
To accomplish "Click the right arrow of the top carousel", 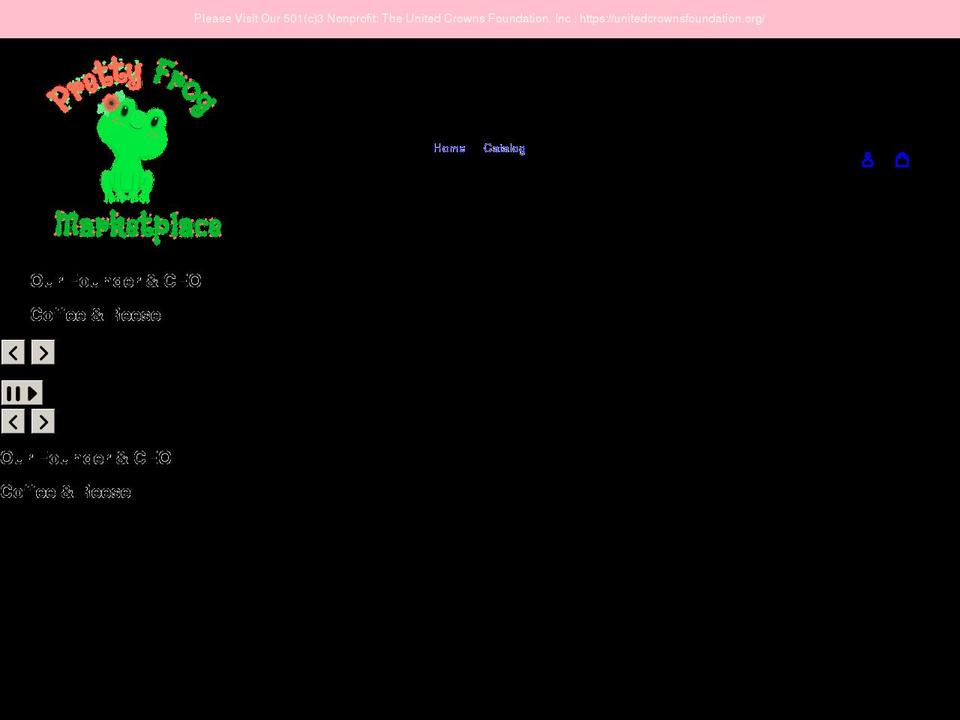I will tap(43, 352).
